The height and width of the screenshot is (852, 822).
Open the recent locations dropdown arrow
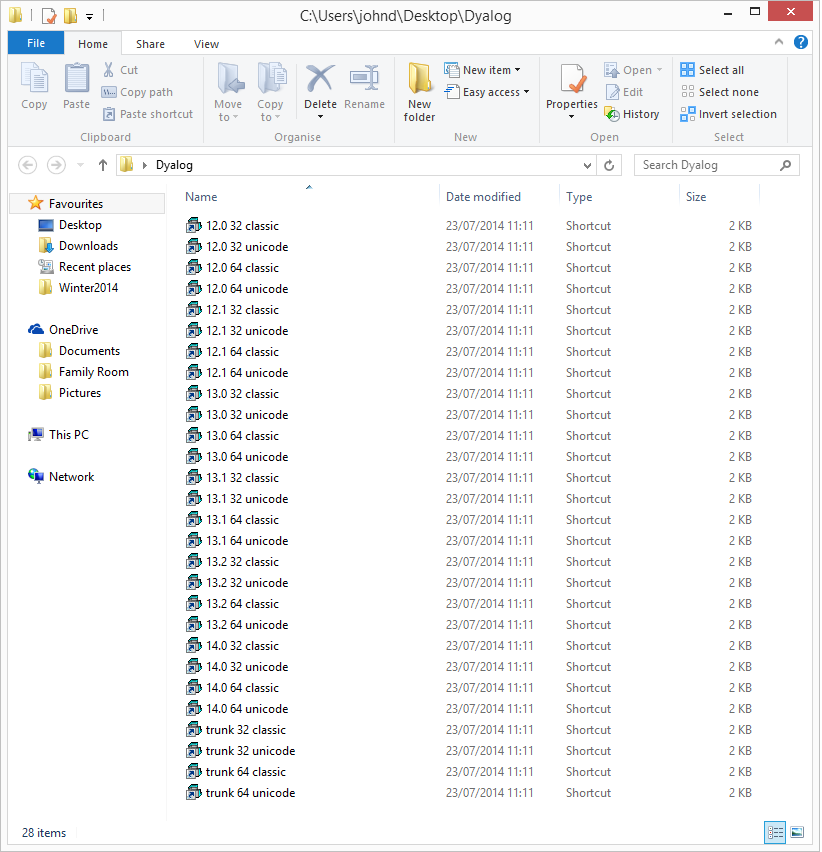[x=80, y=165]
